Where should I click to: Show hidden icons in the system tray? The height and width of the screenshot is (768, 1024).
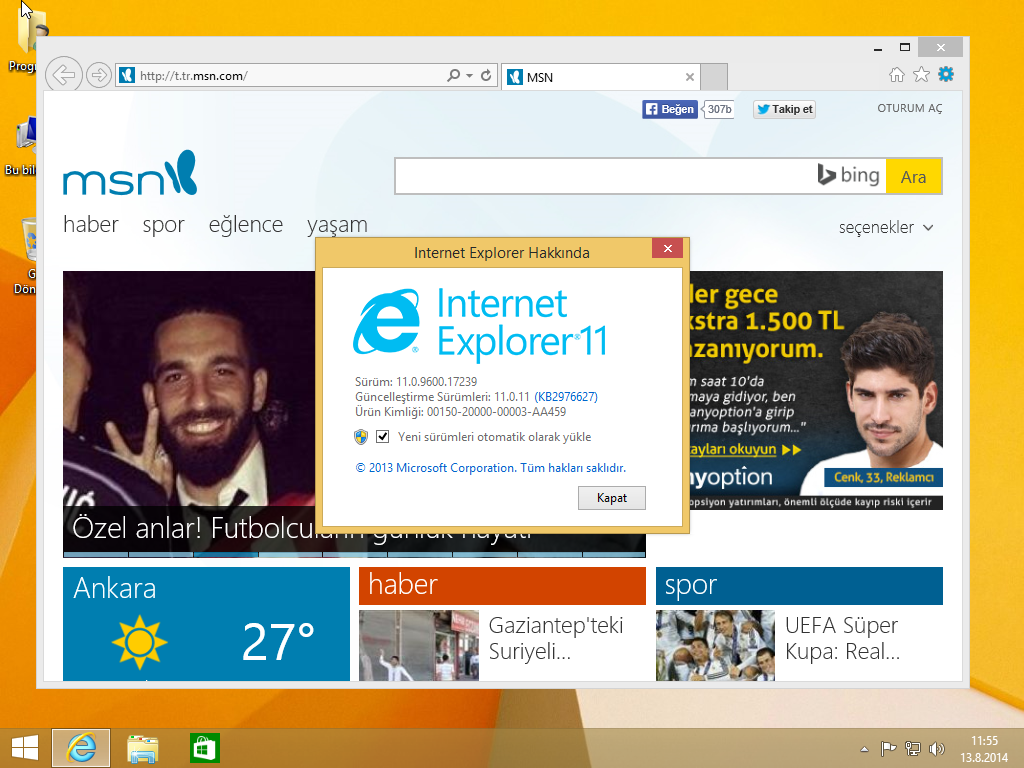point(865,749)
